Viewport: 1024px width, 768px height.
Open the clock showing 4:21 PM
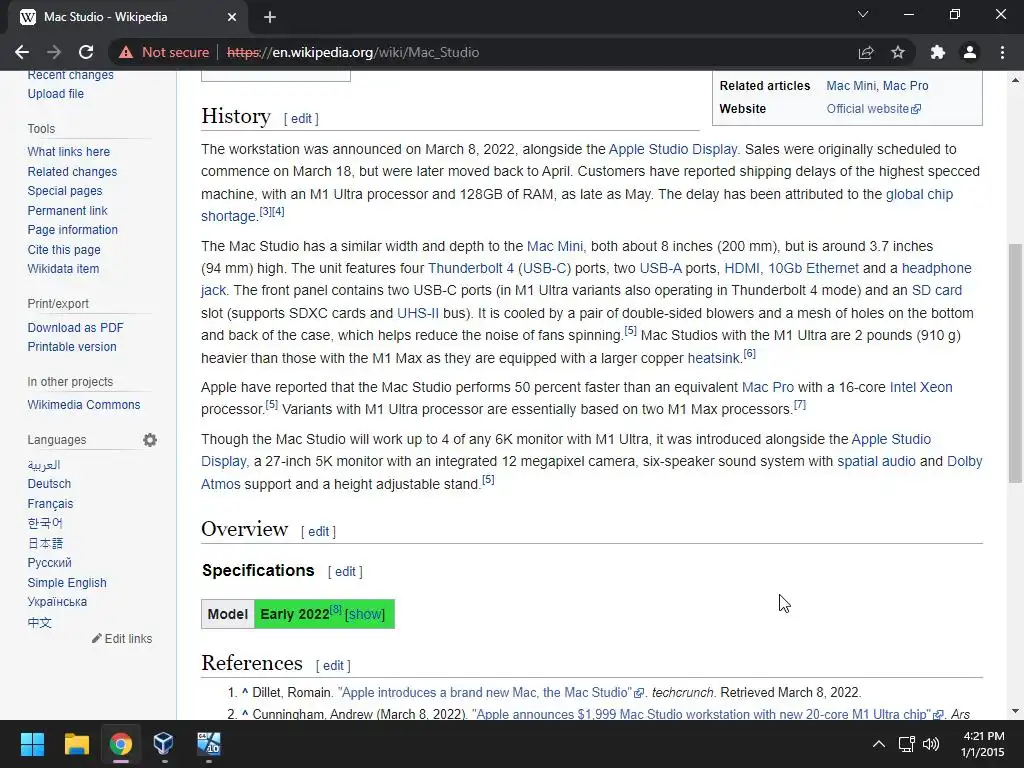pyautogui.click(x=984, y=744)
